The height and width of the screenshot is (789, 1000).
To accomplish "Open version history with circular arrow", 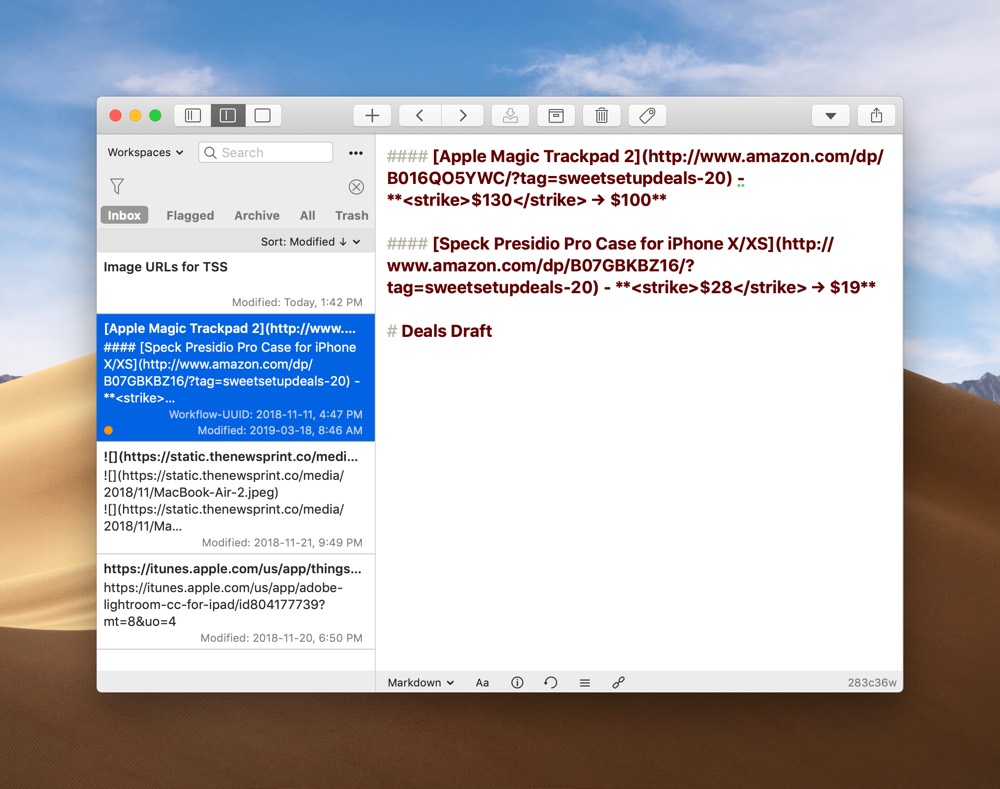I will (x=551, y=682).
